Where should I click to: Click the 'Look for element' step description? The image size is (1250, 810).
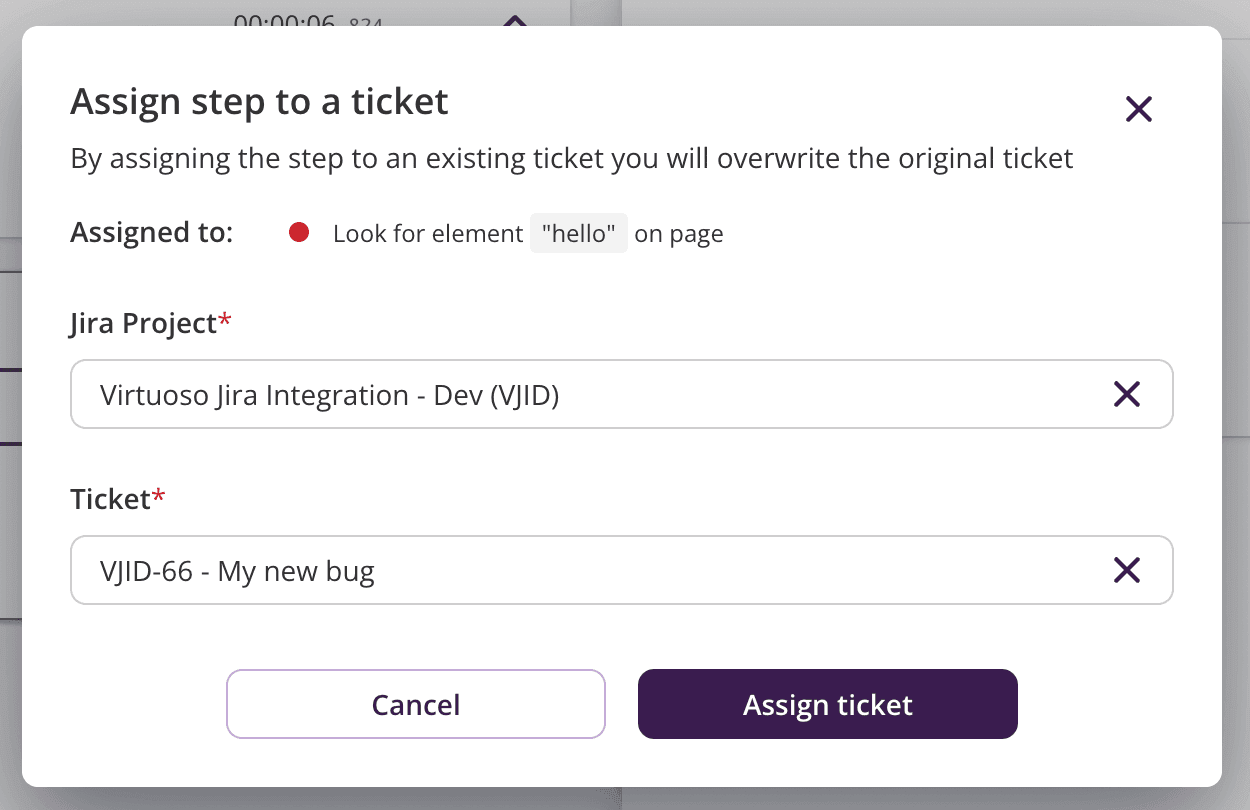[427, 232]
